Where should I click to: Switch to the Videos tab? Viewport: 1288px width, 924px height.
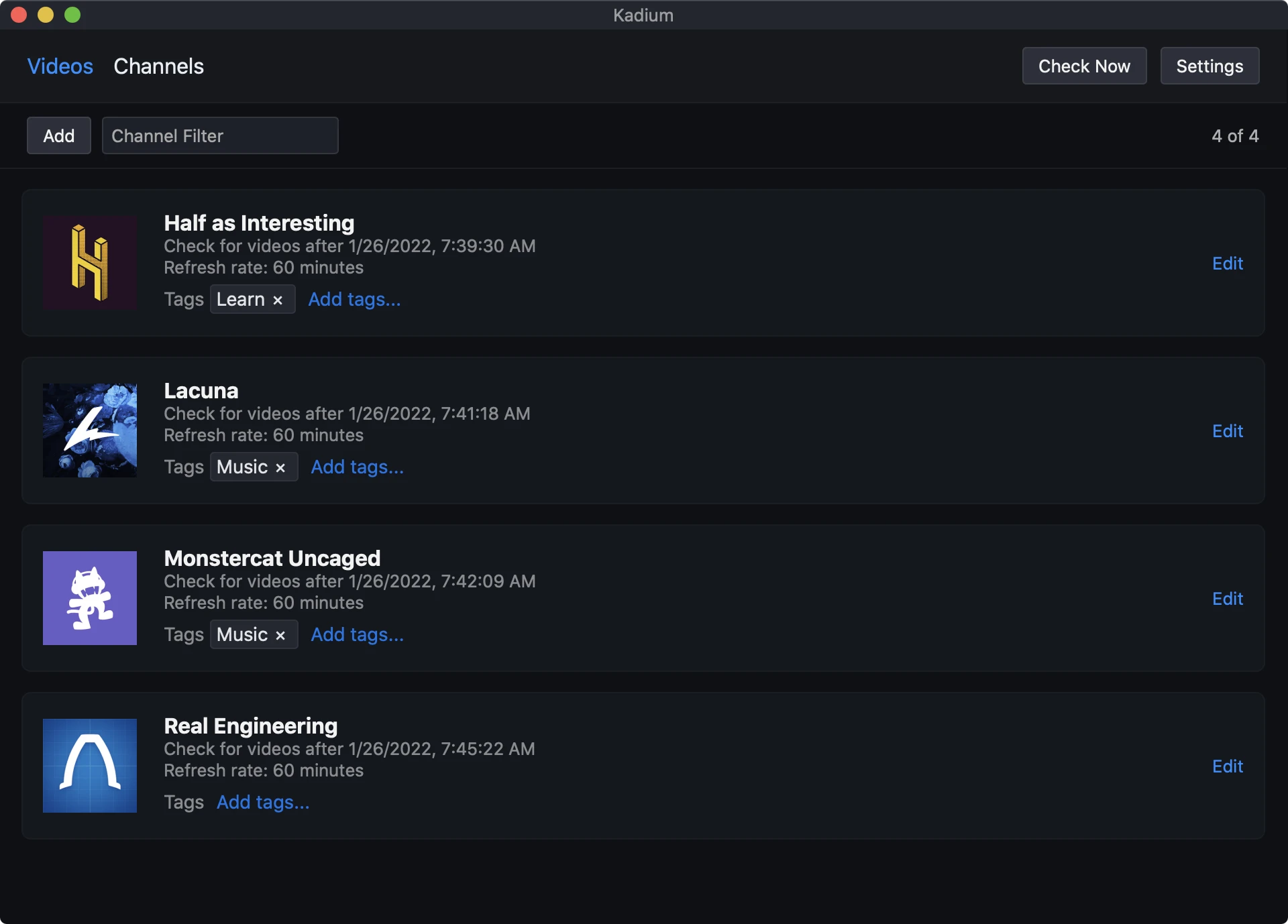(x=60, y=66)
